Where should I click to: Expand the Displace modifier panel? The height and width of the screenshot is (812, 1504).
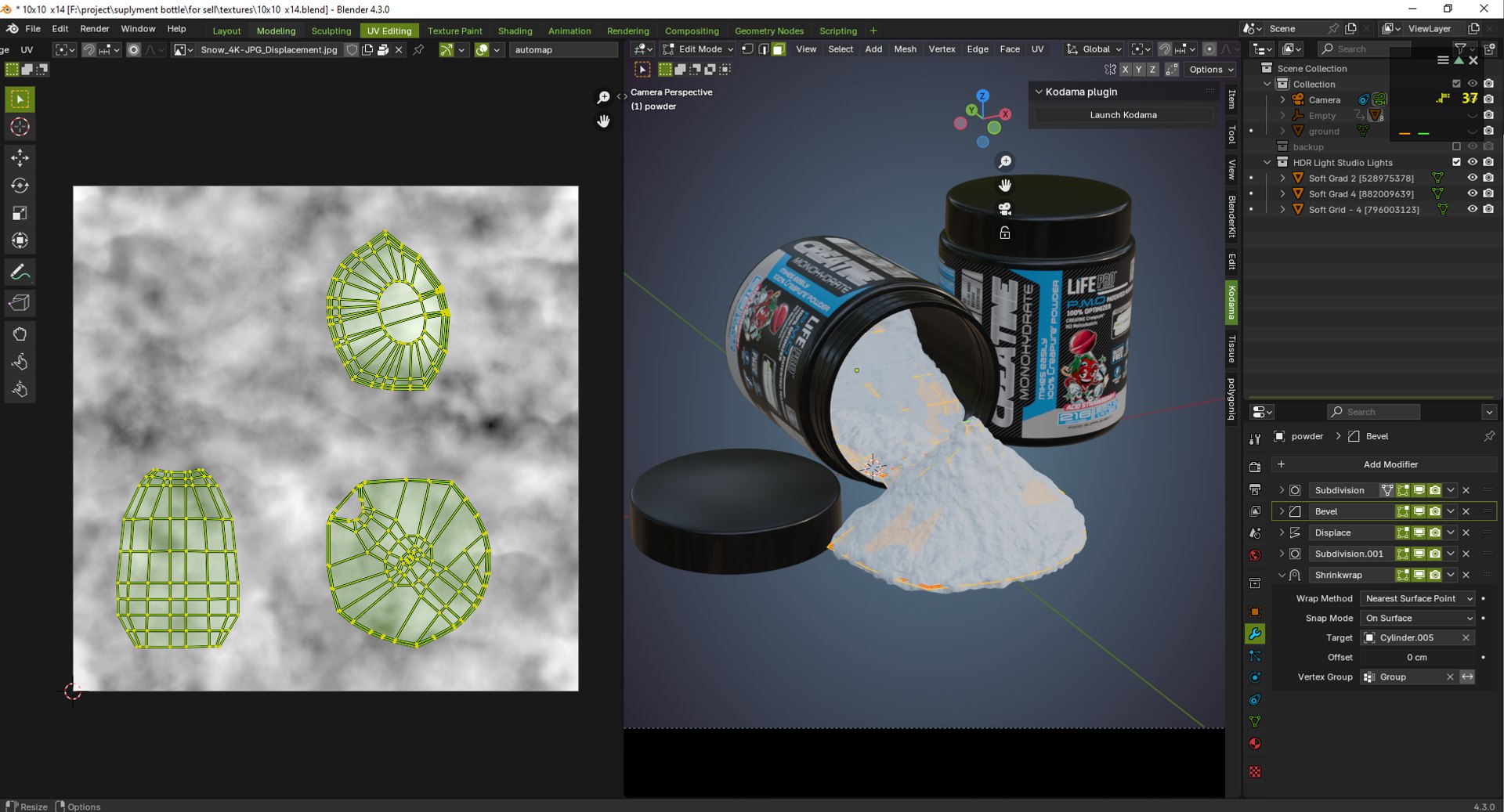pos(1282,532)
